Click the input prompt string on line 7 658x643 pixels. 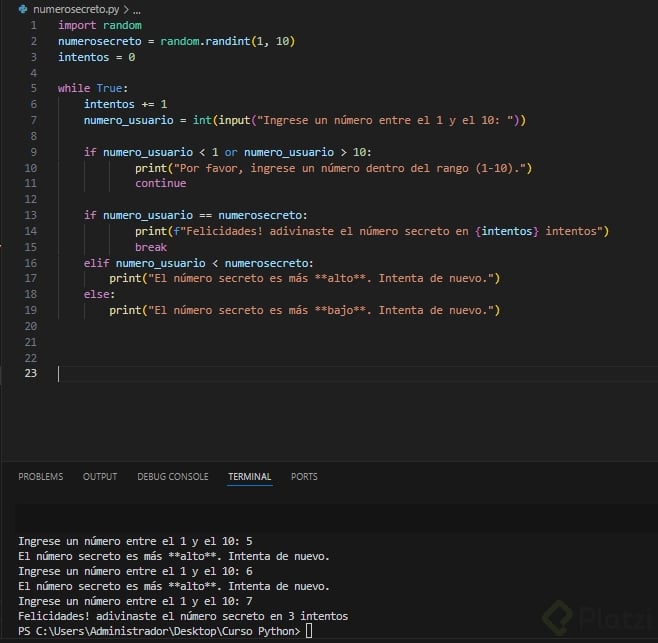(385, 120)
